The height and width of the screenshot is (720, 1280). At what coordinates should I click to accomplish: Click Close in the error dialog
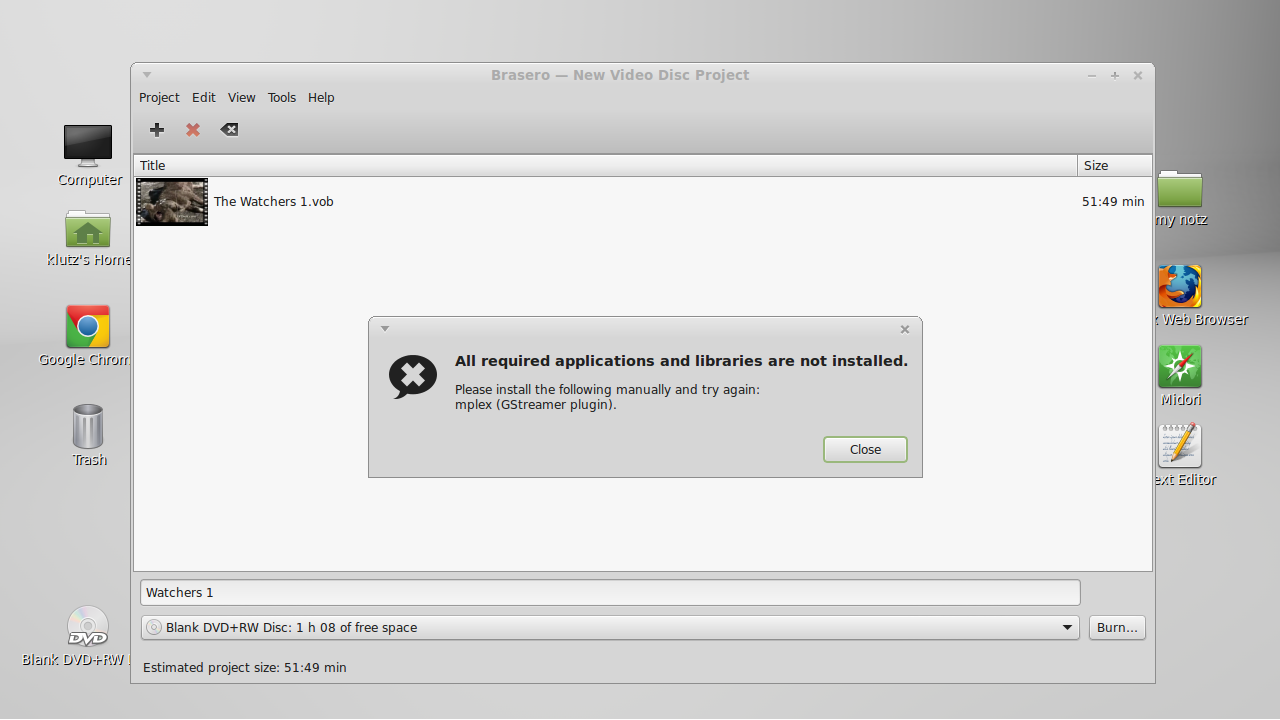(x=865, y=449)
